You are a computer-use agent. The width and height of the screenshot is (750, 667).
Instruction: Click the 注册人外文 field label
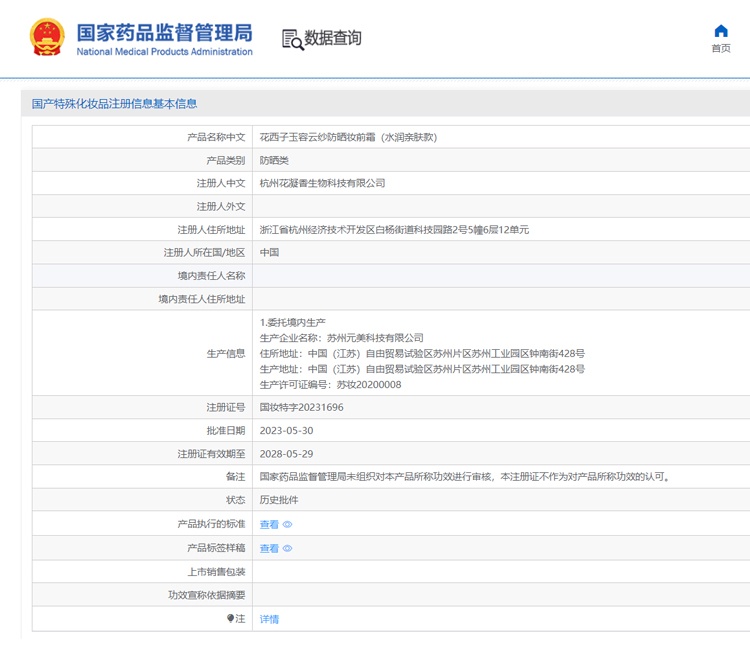pos(221,207)
